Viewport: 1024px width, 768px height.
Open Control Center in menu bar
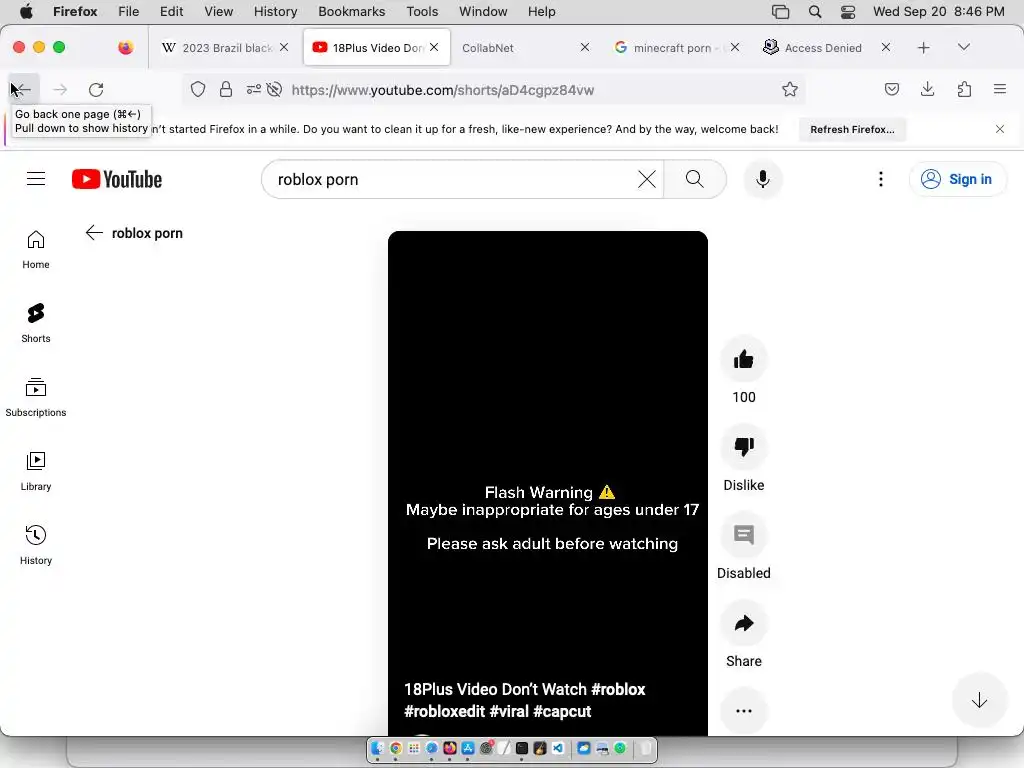click(x=848, y=11)
